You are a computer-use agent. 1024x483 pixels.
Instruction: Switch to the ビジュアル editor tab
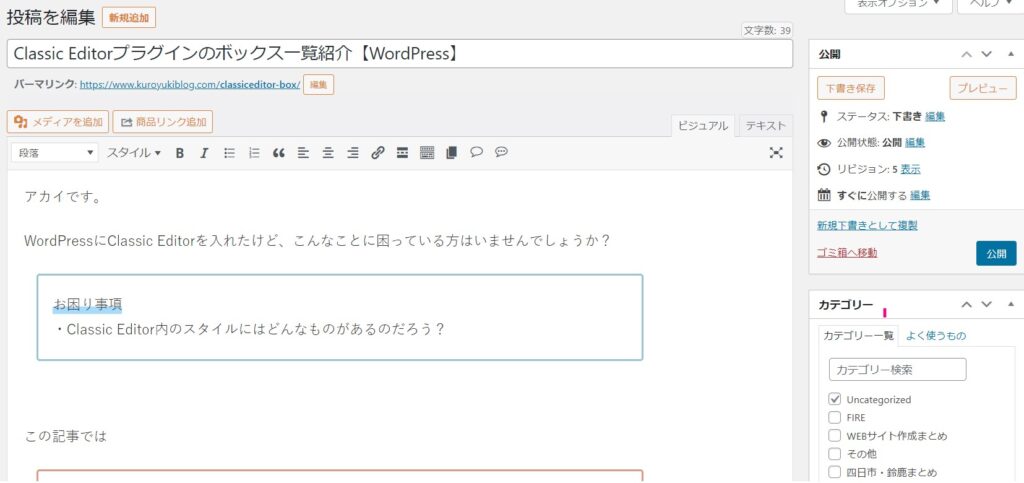pyautogui.click(x=703, y=126)
